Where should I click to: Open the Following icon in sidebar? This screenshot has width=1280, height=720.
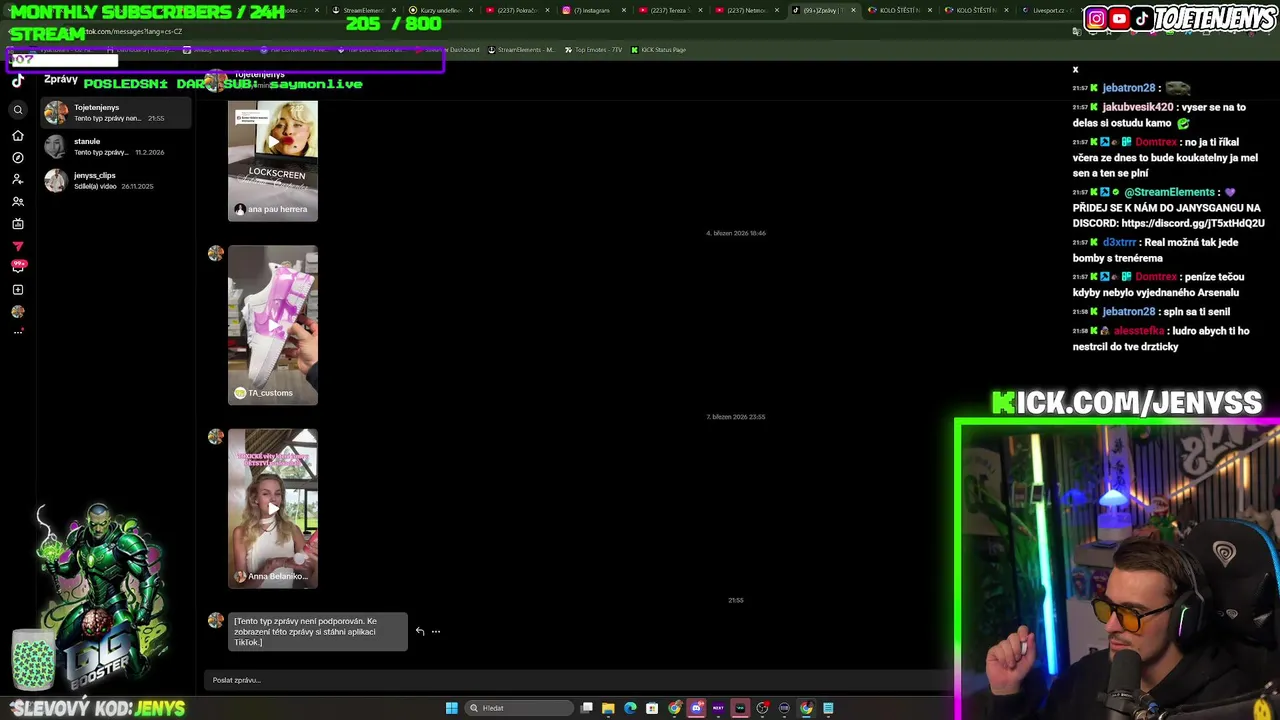pos(18,179)
